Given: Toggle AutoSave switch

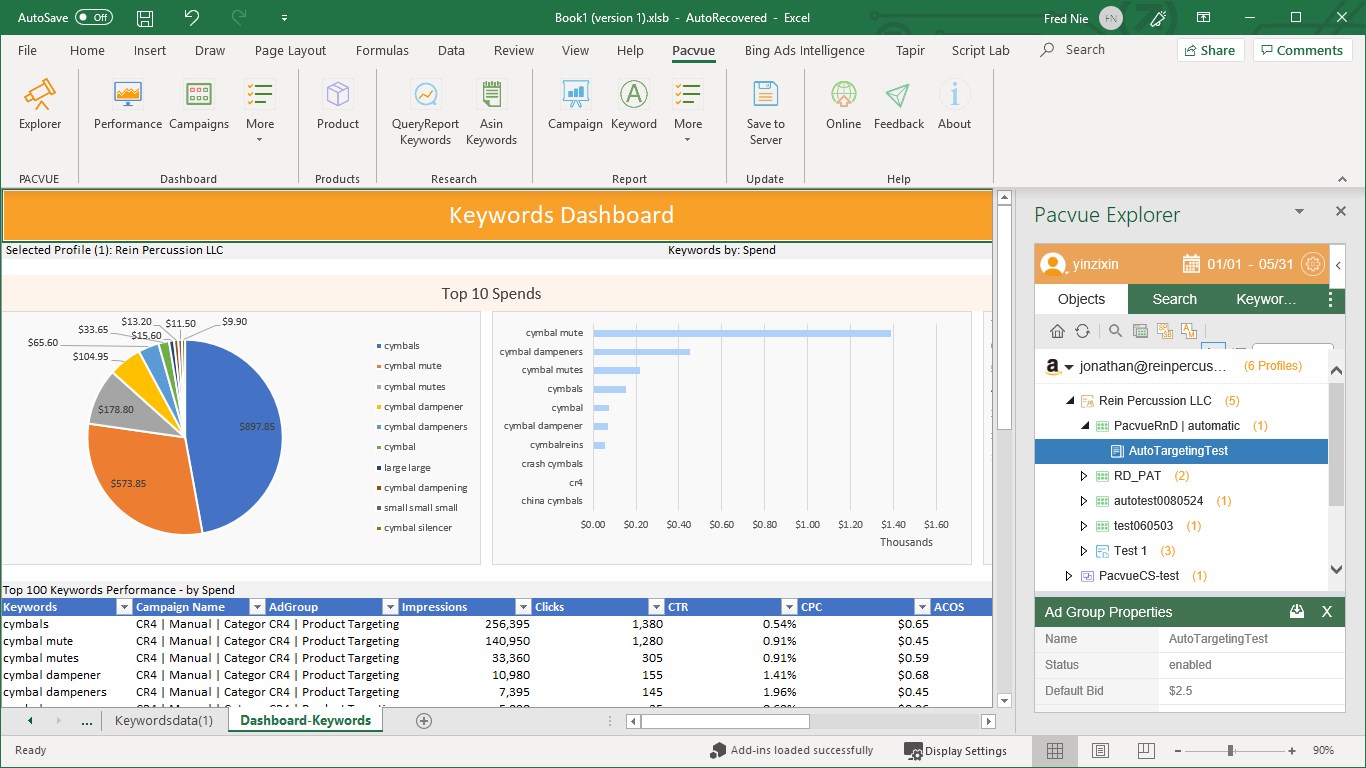Looking at the screenshot, I should coord(94,18).
